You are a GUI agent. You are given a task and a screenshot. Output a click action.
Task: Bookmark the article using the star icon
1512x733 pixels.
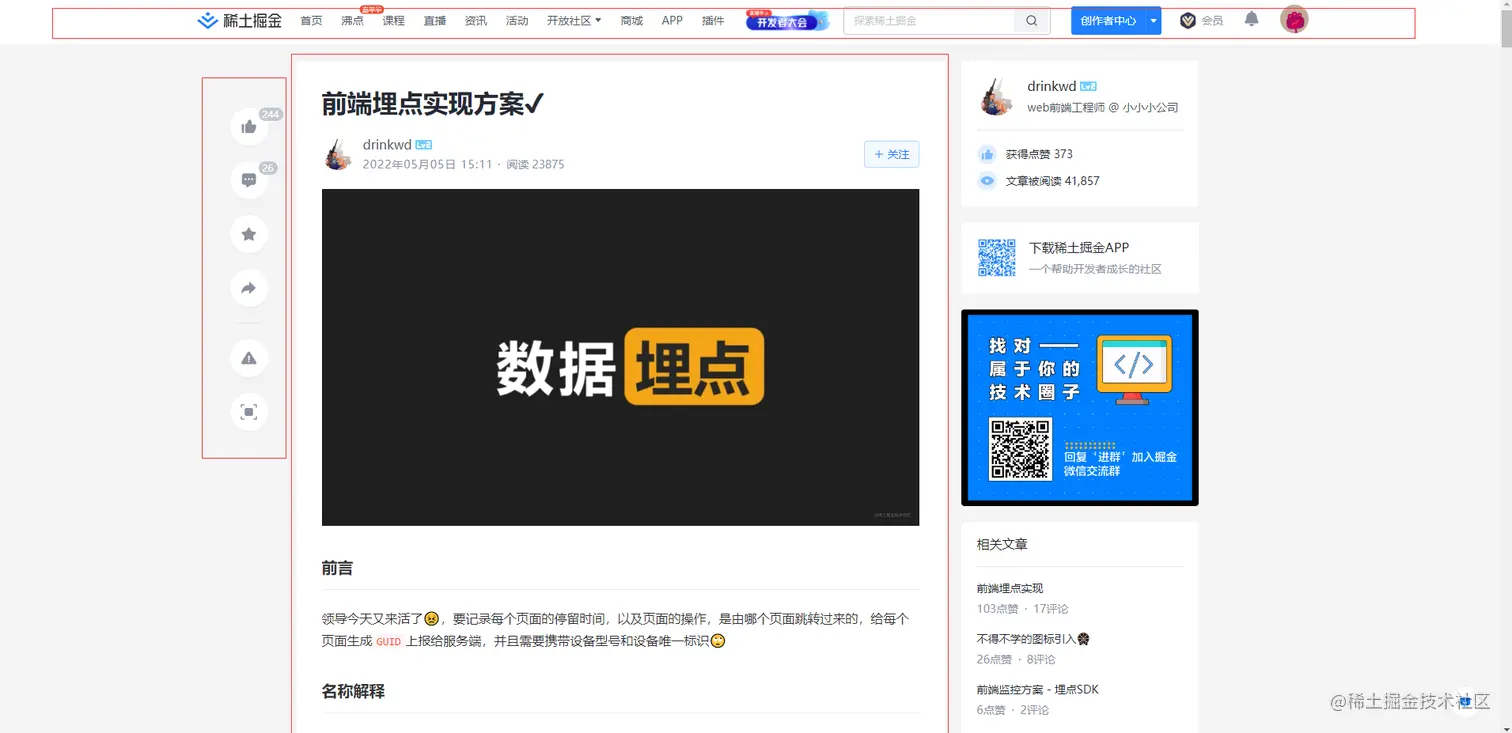coord(248,234)
